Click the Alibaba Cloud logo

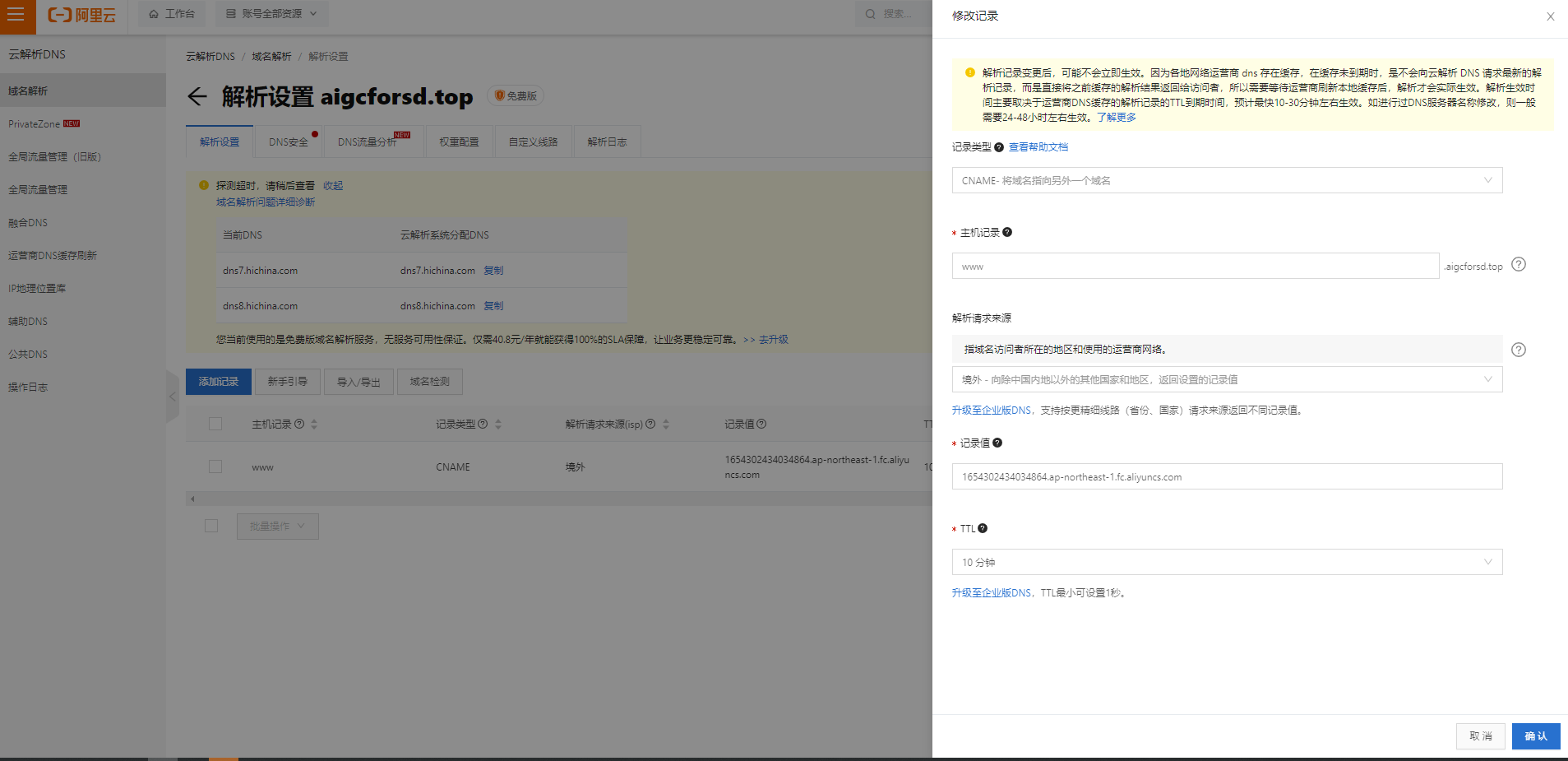click(x=81, y=15)
